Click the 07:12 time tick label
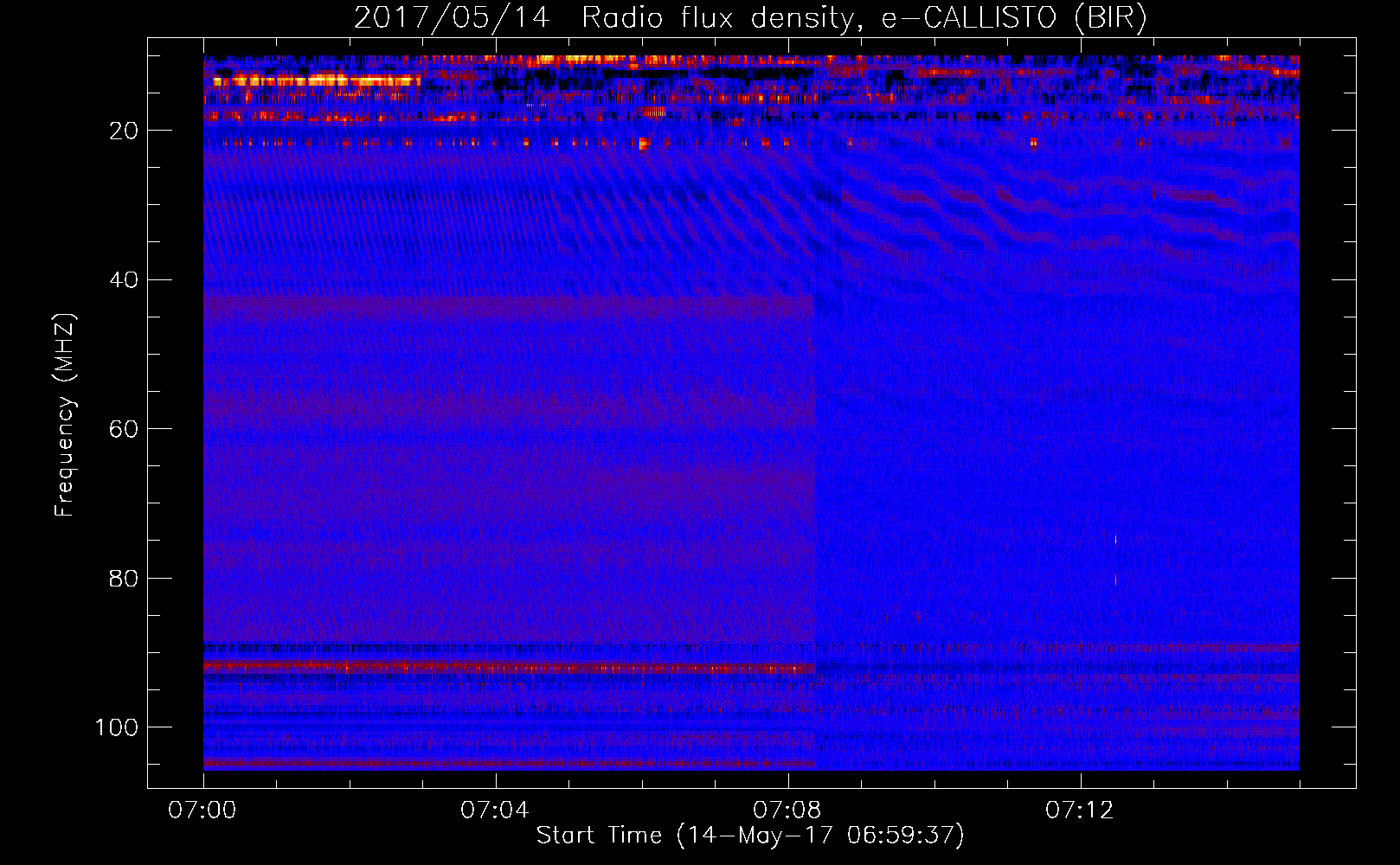The height and width of the screenshot is (865, 1400). coord(1080,811)
